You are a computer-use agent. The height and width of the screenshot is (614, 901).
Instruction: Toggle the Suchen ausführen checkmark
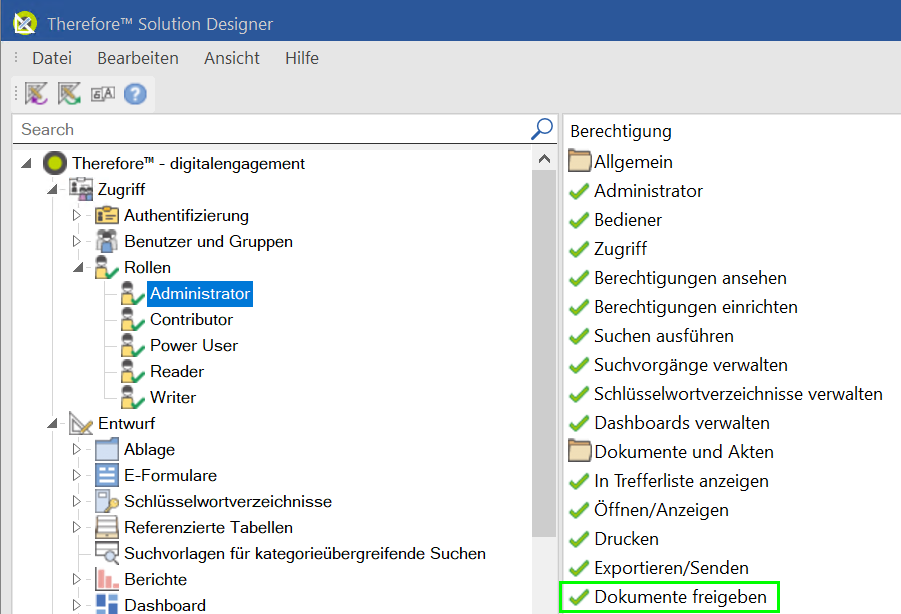click(x=579, y=336)
